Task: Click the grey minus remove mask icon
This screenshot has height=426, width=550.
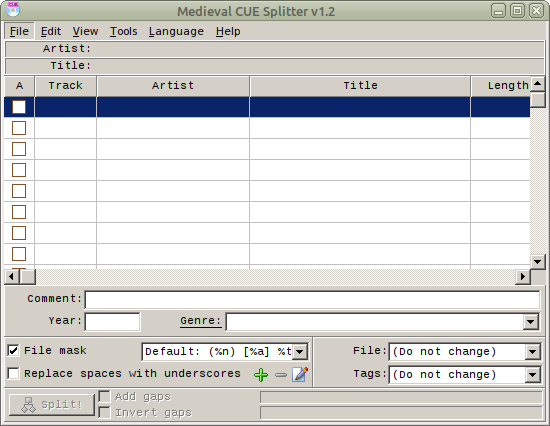Action: (x=281, y=375)
